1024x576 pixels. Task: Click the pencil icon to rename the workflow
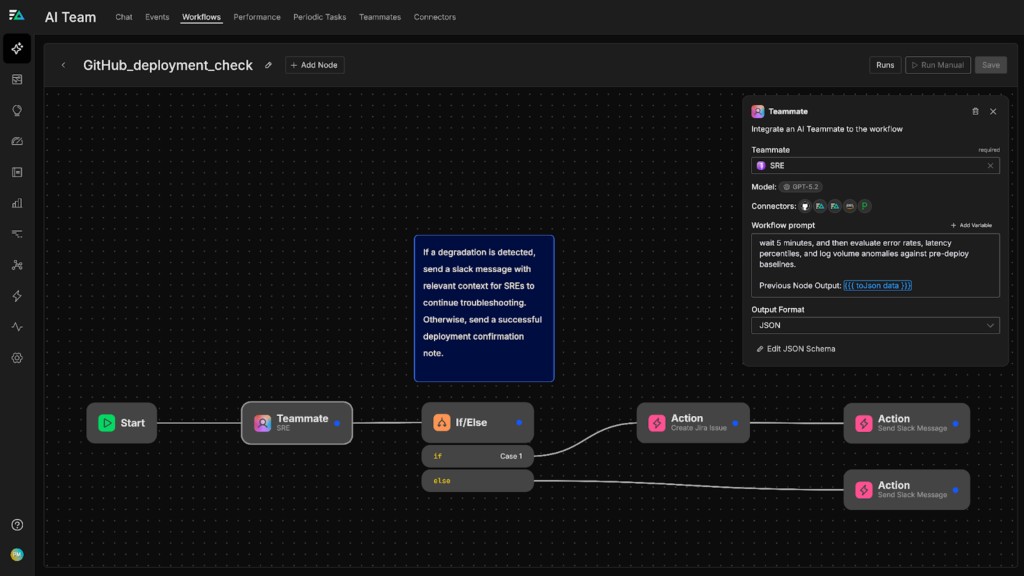[x=268, y=65]
